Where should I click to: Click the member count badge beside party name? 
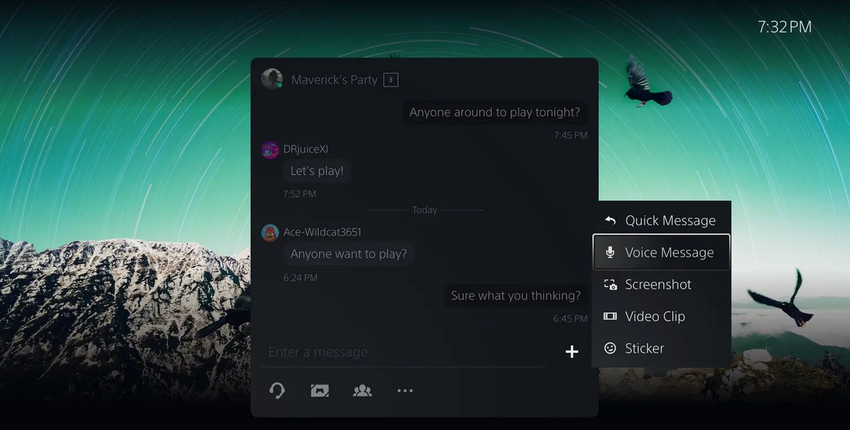coord(391,80)
